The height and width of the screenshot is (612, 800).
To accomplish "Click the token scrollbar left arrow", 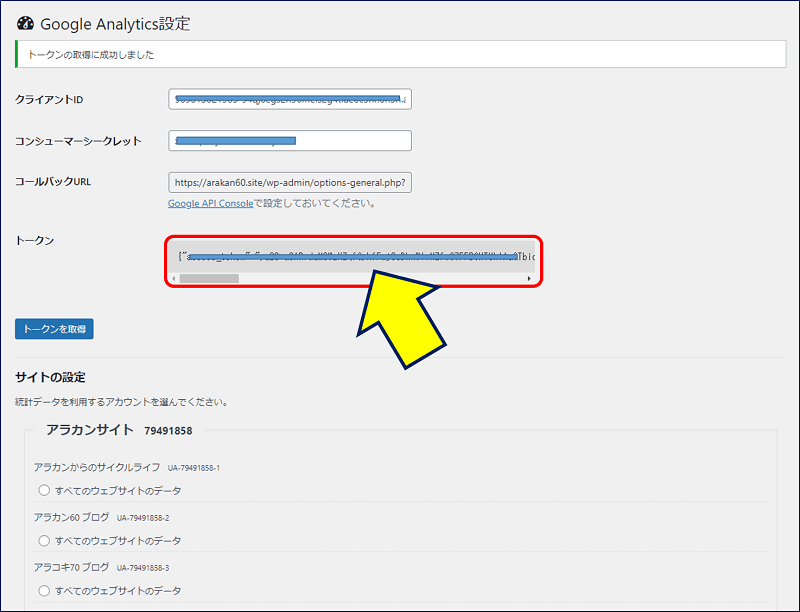I will [x=174, y=278].
